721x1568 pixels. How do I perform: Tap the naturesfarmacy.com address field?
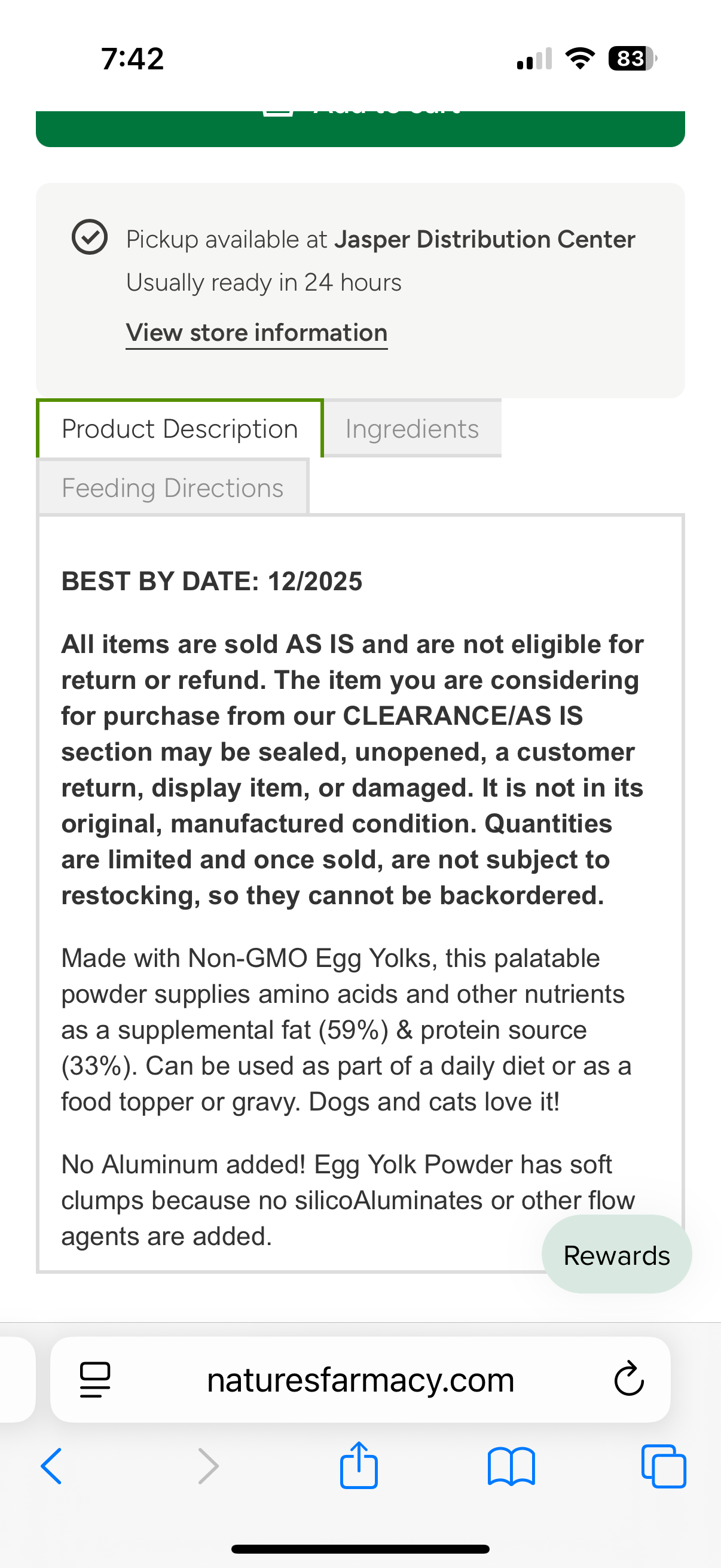(x=360, y=1379)
